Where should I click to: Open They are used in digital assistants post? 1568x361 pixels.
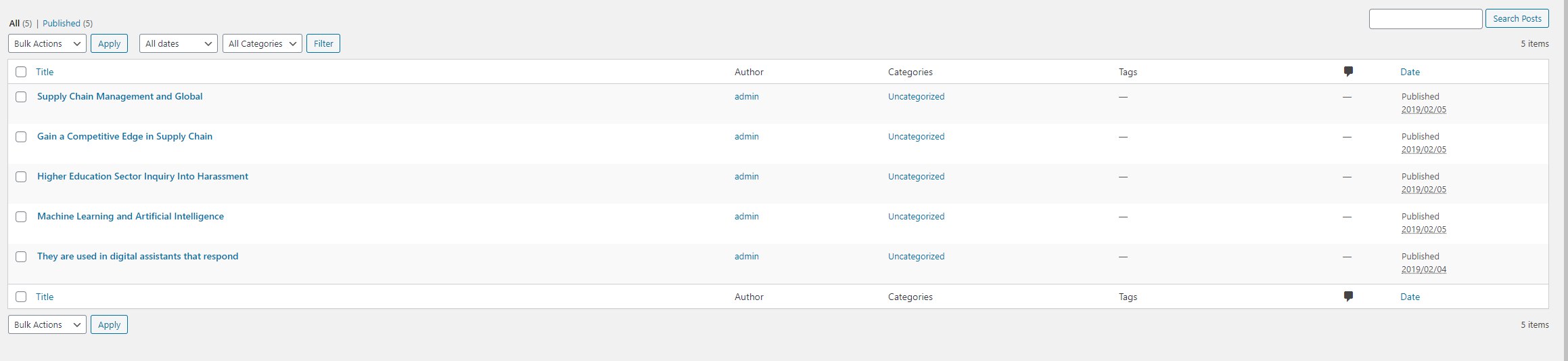137,256
